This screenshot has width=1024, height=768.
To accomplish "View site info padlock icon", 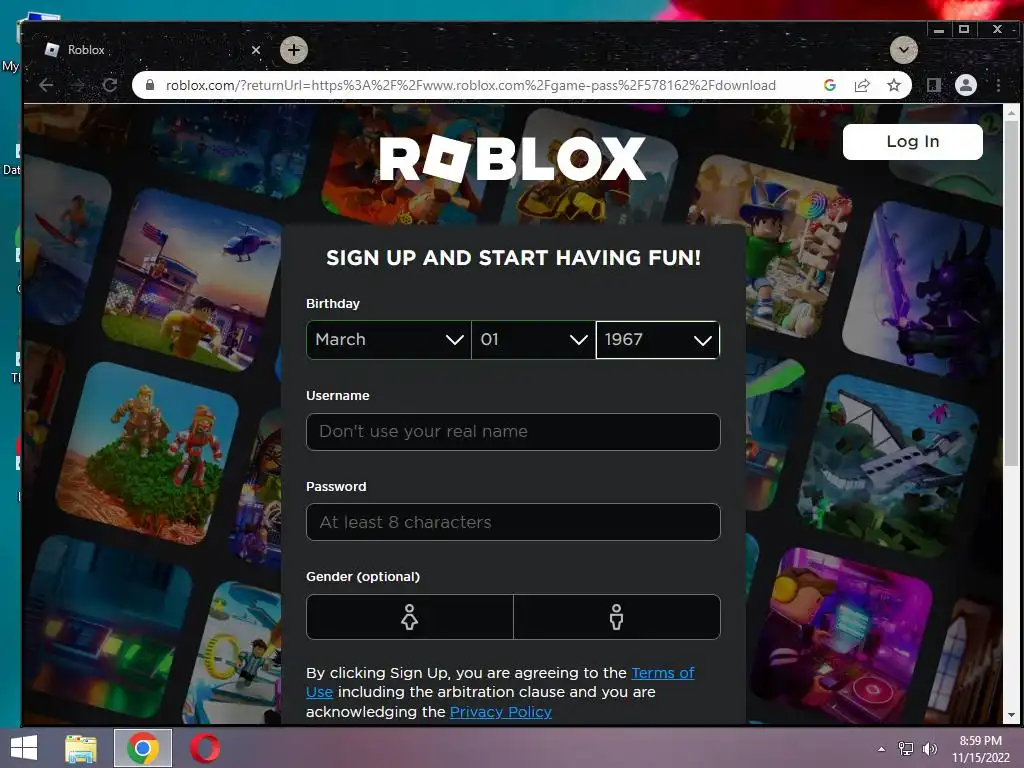I will [x=150, y=85].
